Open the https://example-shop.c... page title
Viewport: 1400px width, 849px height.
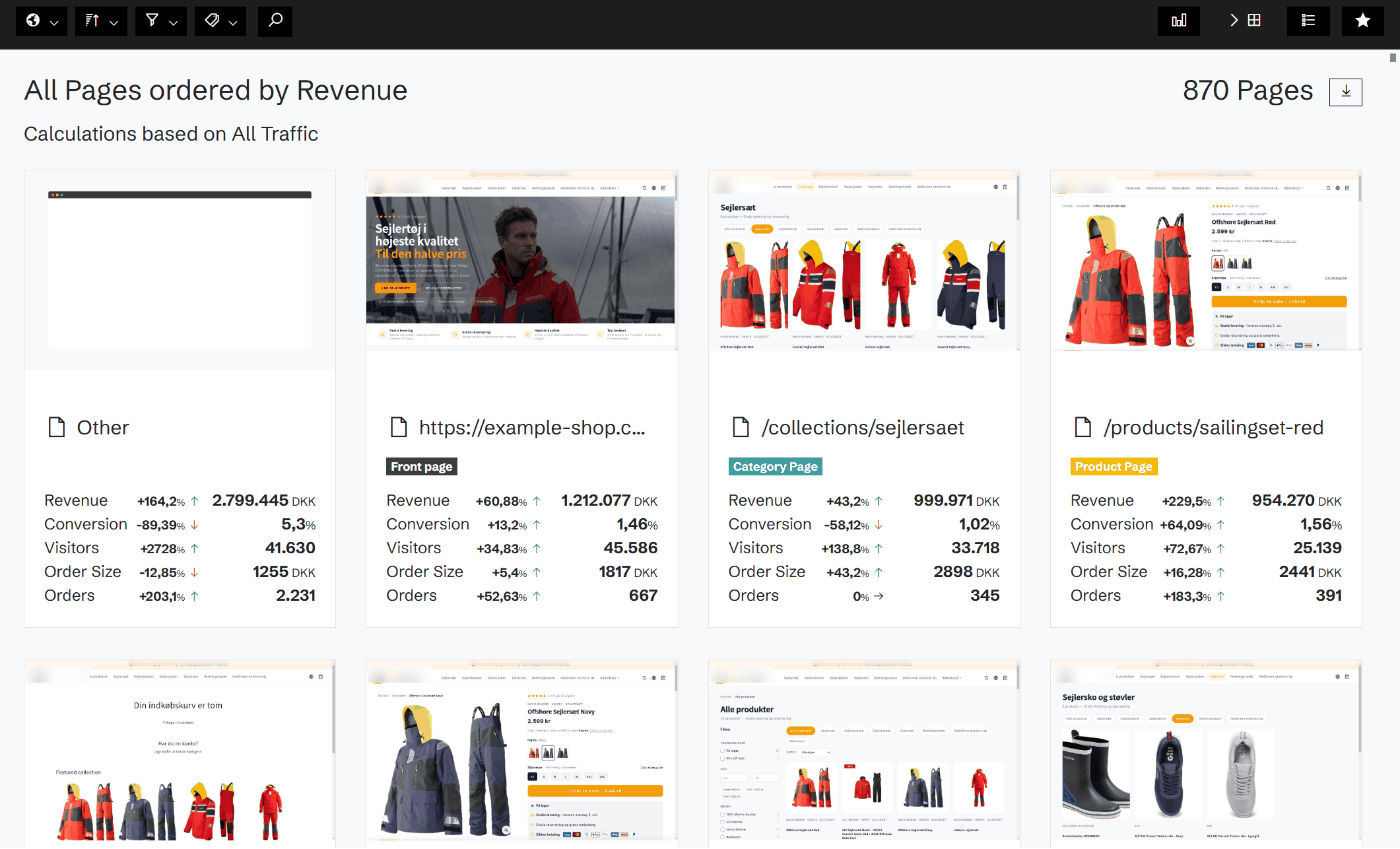532,428
